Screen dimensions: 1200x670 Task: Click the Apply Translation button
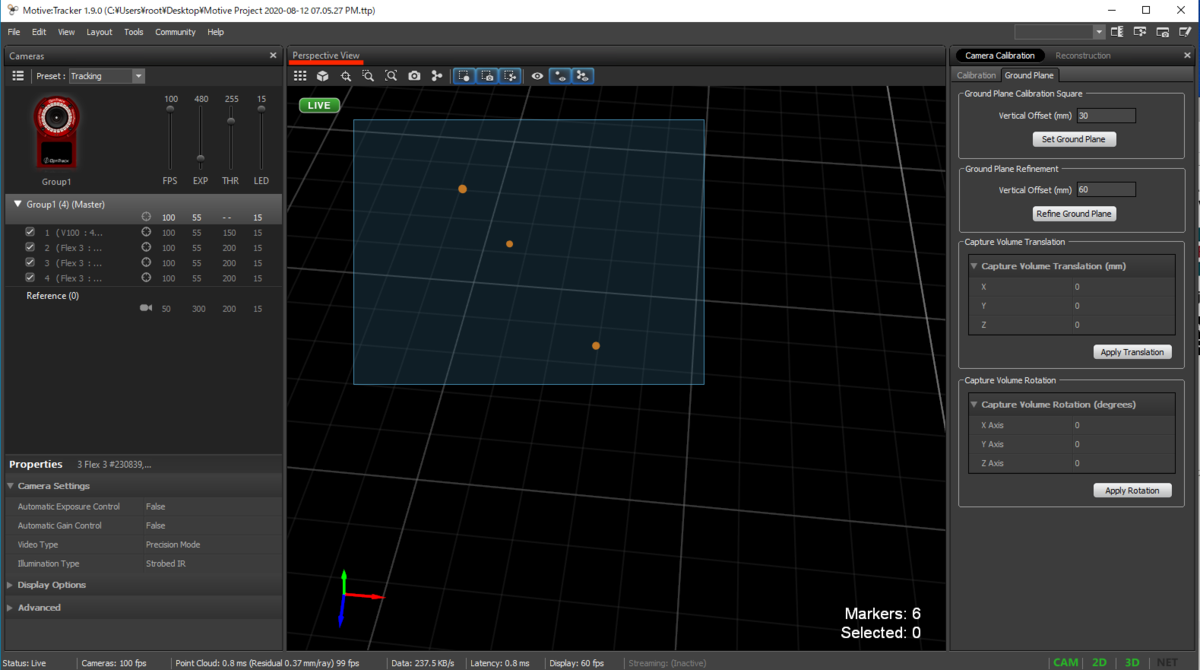[1132, 352]
